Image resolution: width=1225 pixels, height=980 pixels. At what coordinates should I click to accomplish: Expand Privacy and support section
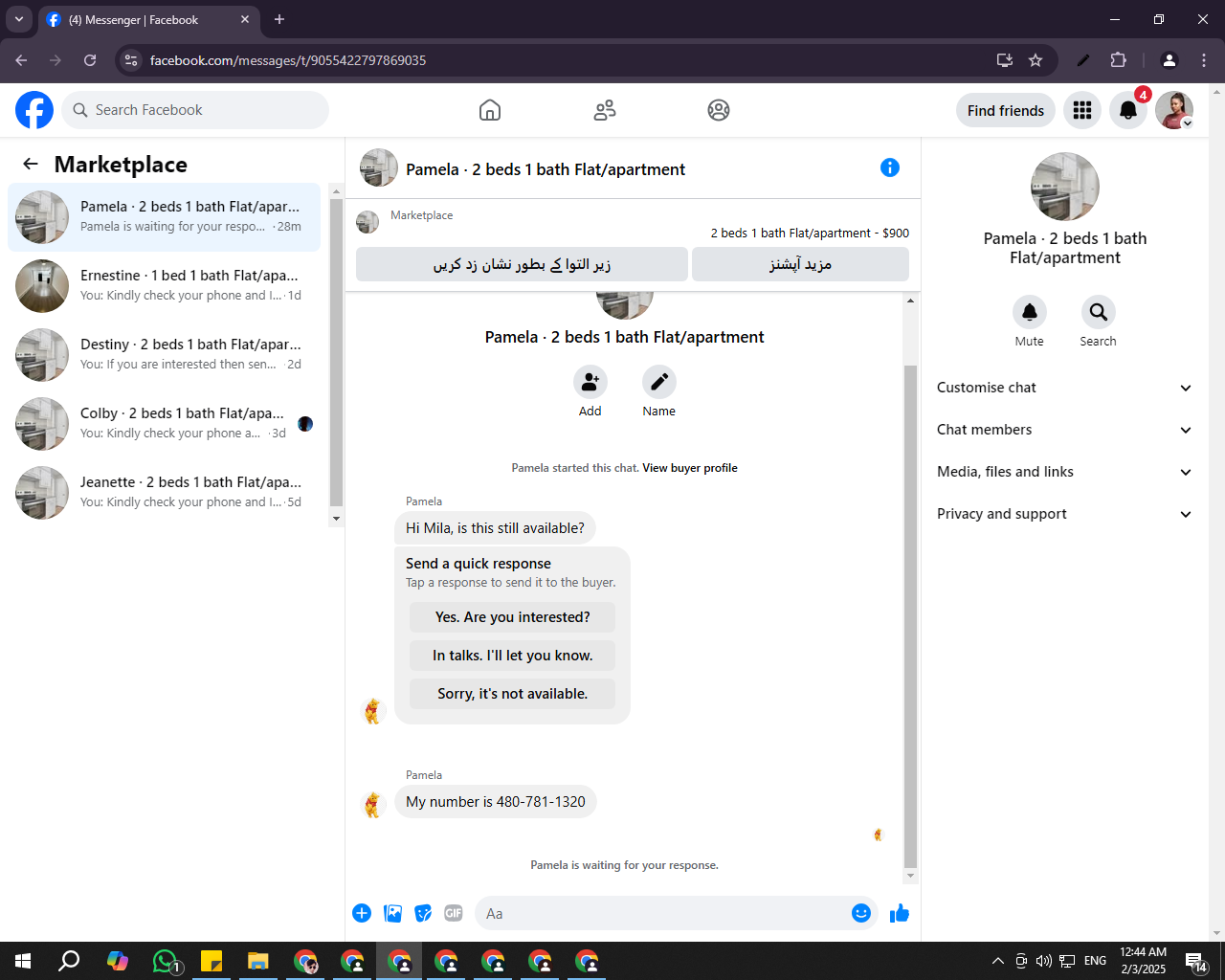coord(1064,514)
